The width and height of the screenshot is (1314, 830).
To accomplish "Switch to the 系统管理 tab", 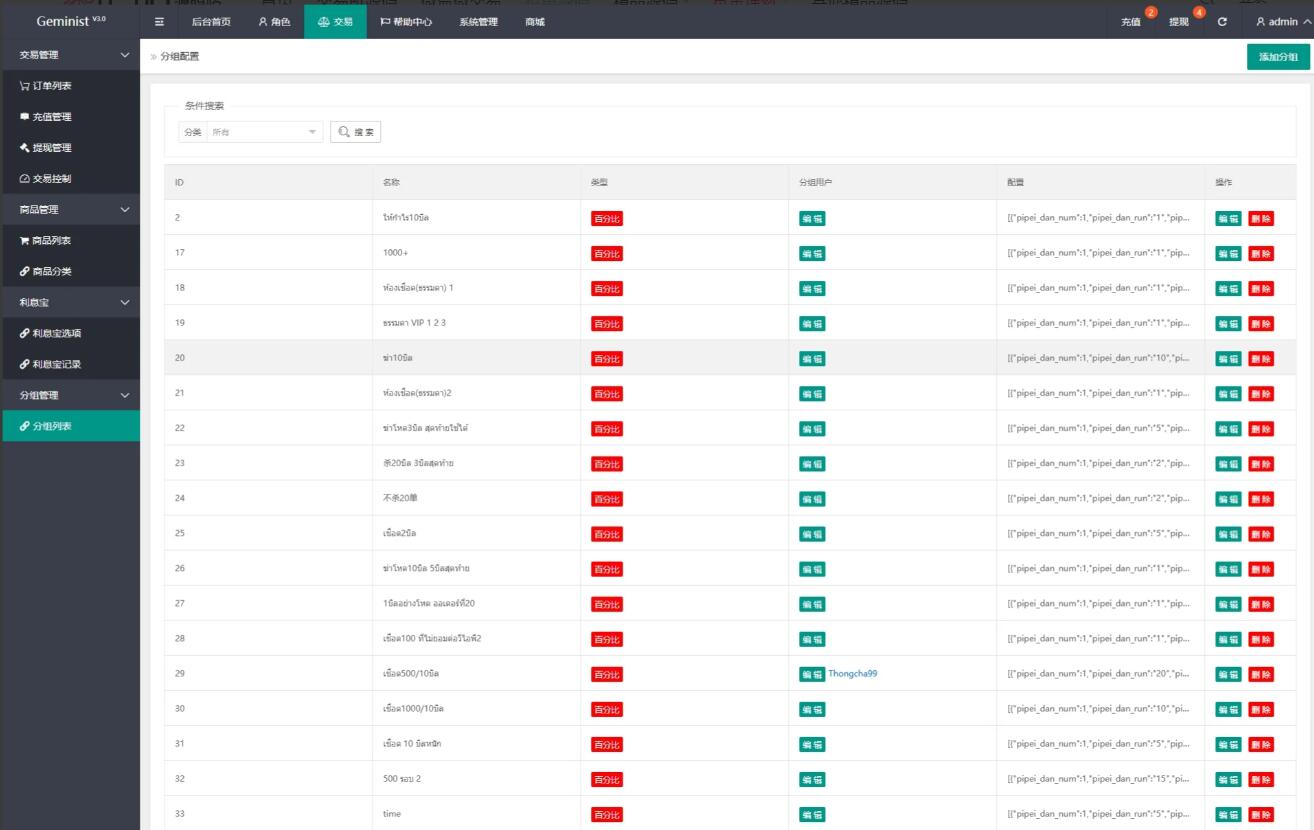I will coord(478,22).
